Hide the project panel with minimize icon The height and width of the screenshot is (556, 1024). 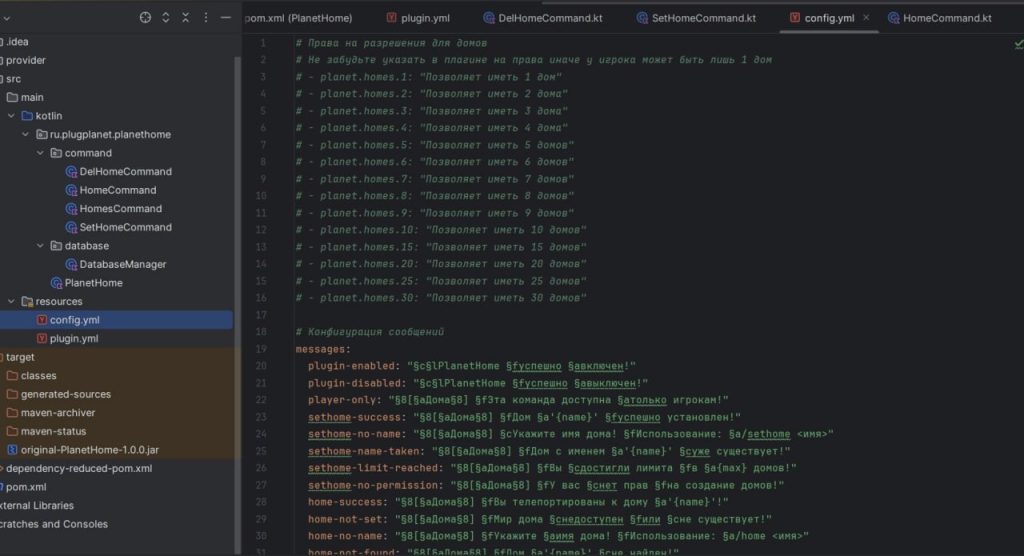pyautogui.click(x=227, y=17)
